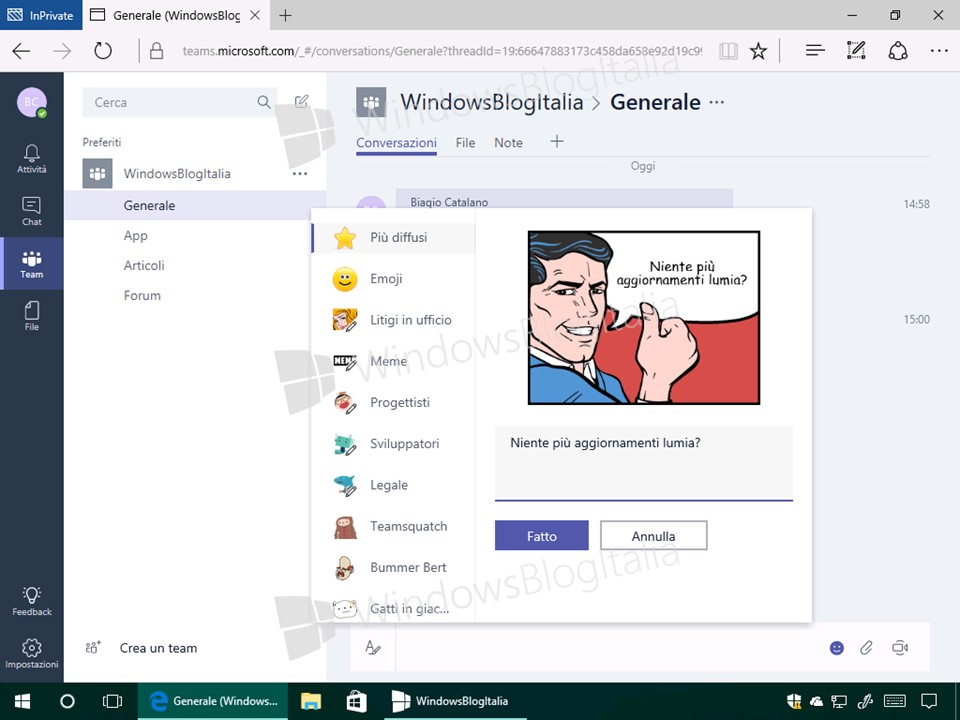960x720 pixels.
Task: Open the Attività notifications bell
Action: [32, 159]
